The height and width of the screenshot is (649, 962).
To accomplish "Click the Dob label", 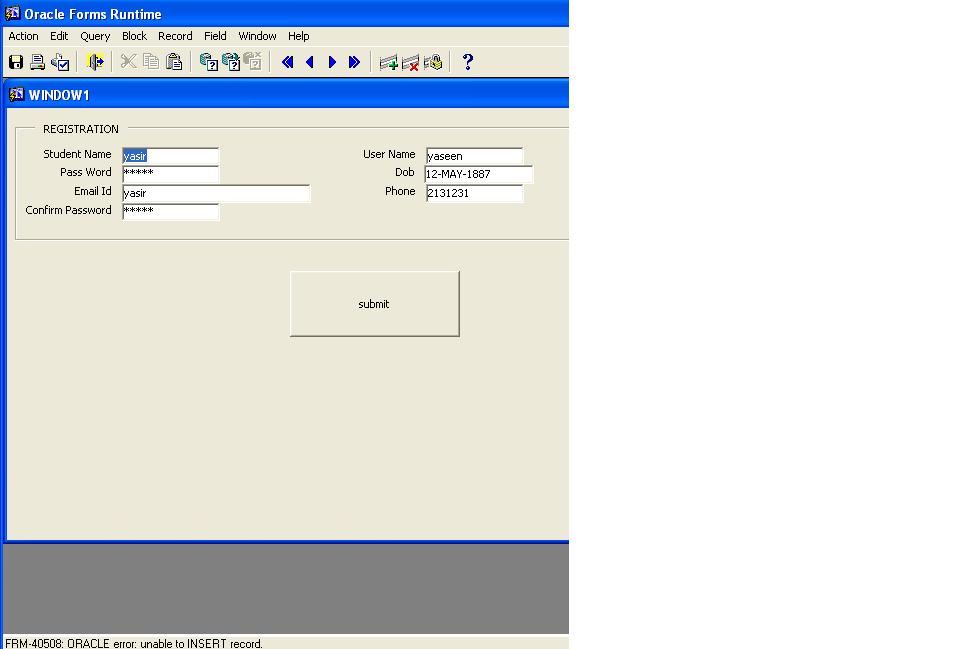I will pos(405,172).
